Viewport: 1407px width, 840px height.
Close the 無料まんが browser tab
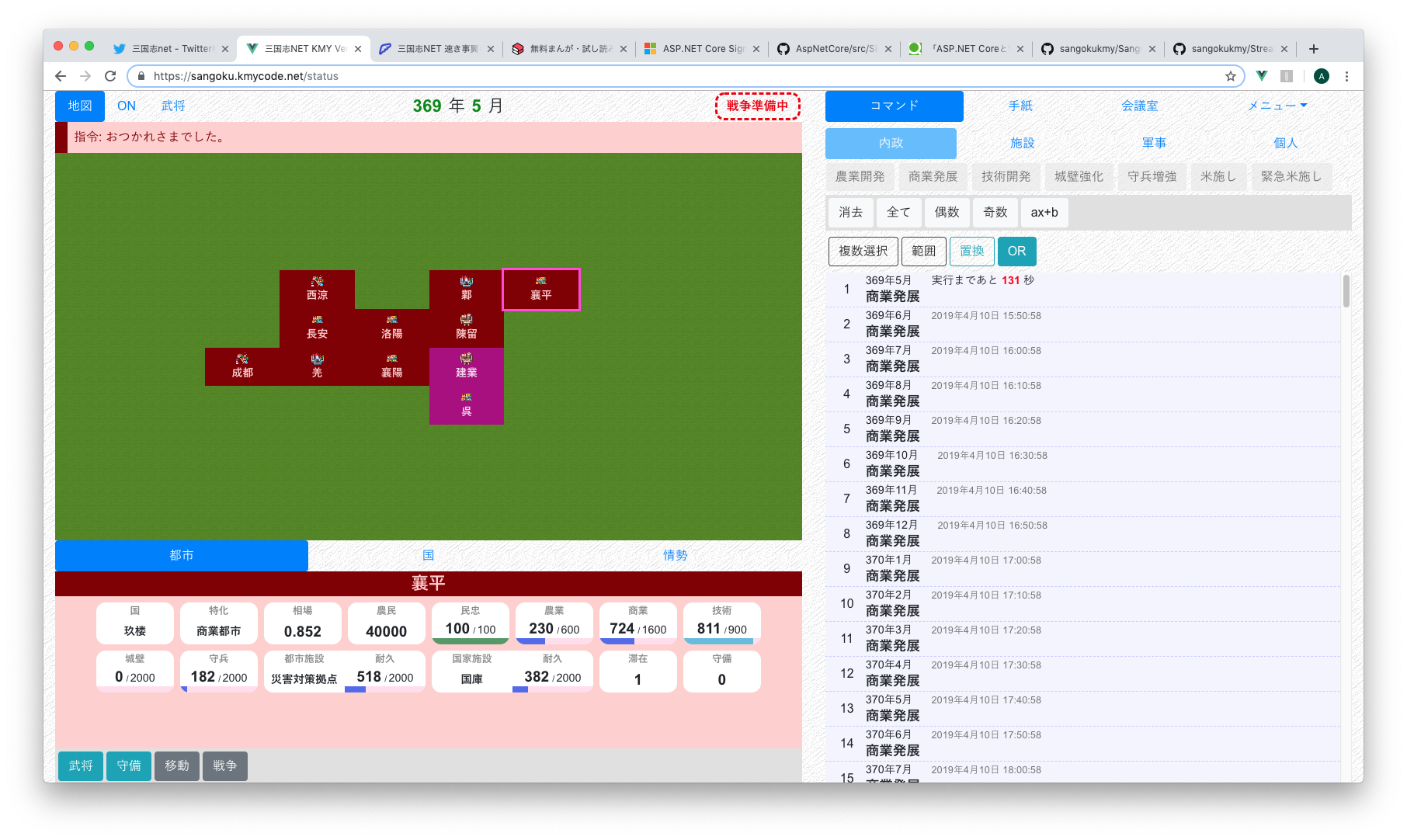[x=624, y=49]
